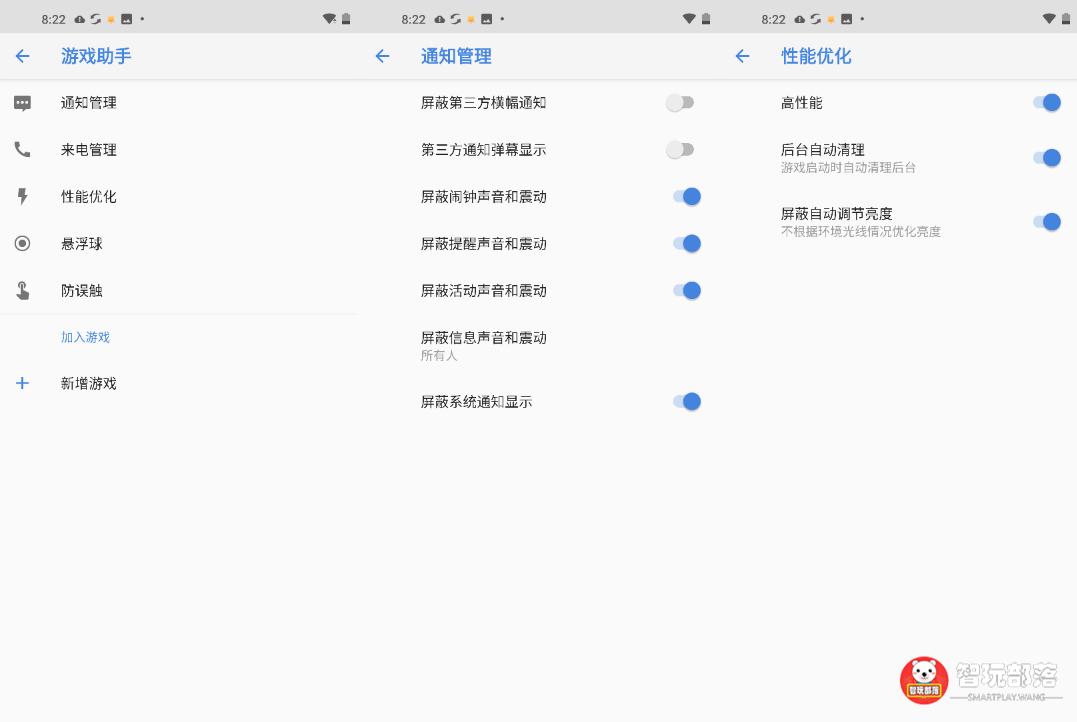Turn on 第三方通知弹幕显示

tap(681, 149)
